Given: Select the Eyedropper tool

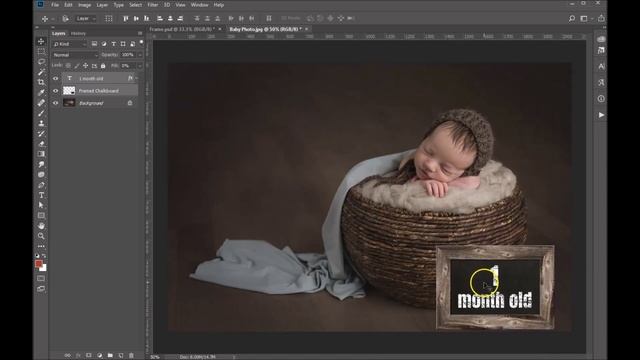Looking at the screenshot, I should point(41,92).
